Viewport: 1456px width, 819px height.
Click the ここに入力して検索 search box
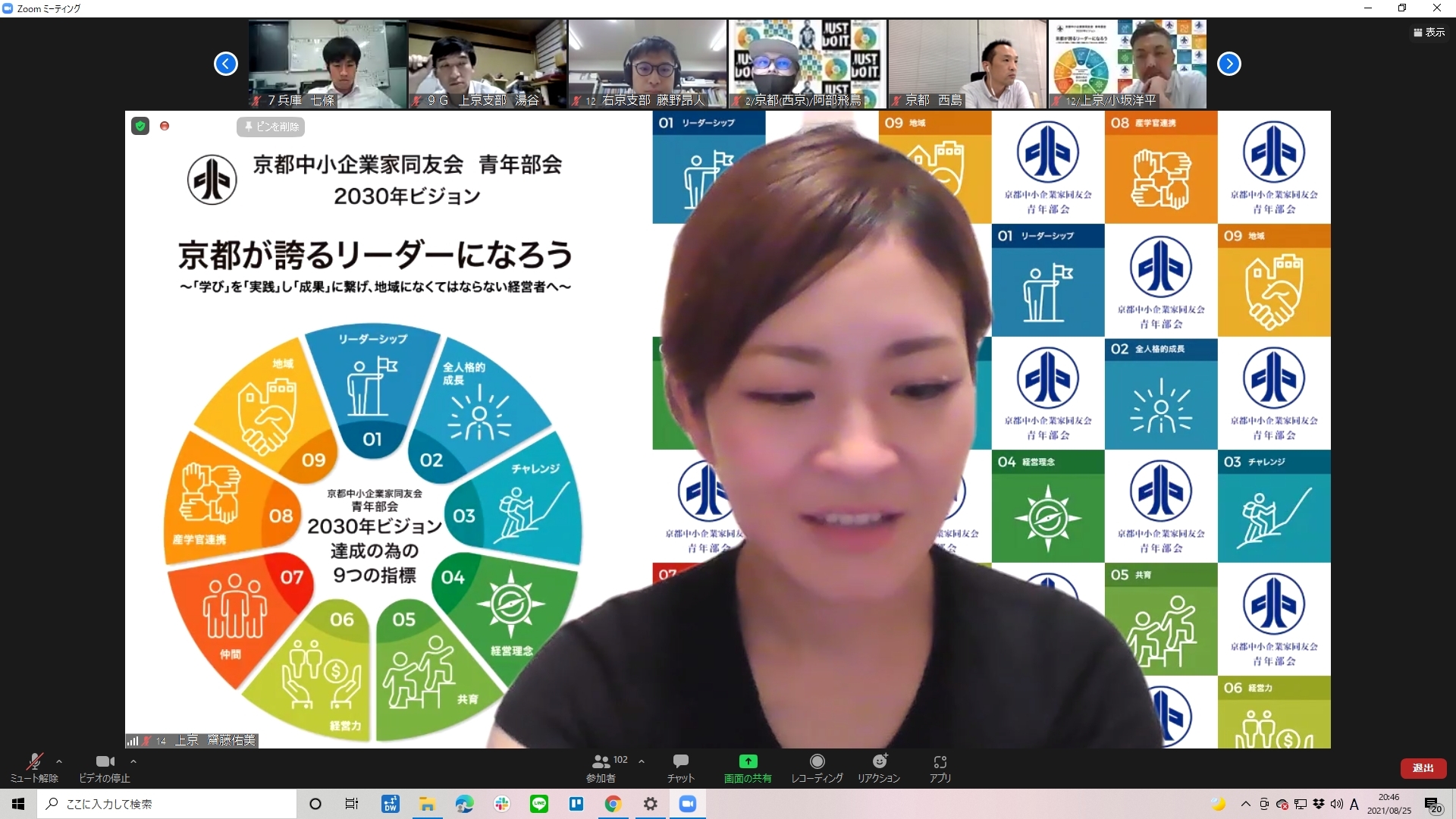[167, 804]
